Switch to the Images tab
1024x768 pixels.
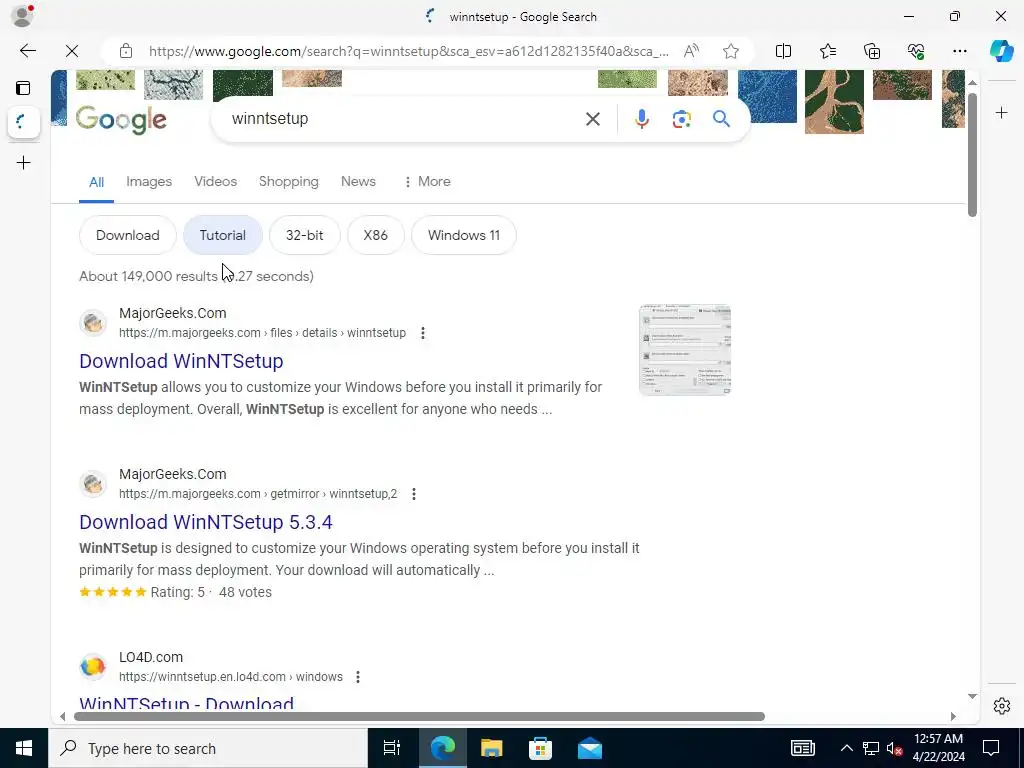(149, 182)
